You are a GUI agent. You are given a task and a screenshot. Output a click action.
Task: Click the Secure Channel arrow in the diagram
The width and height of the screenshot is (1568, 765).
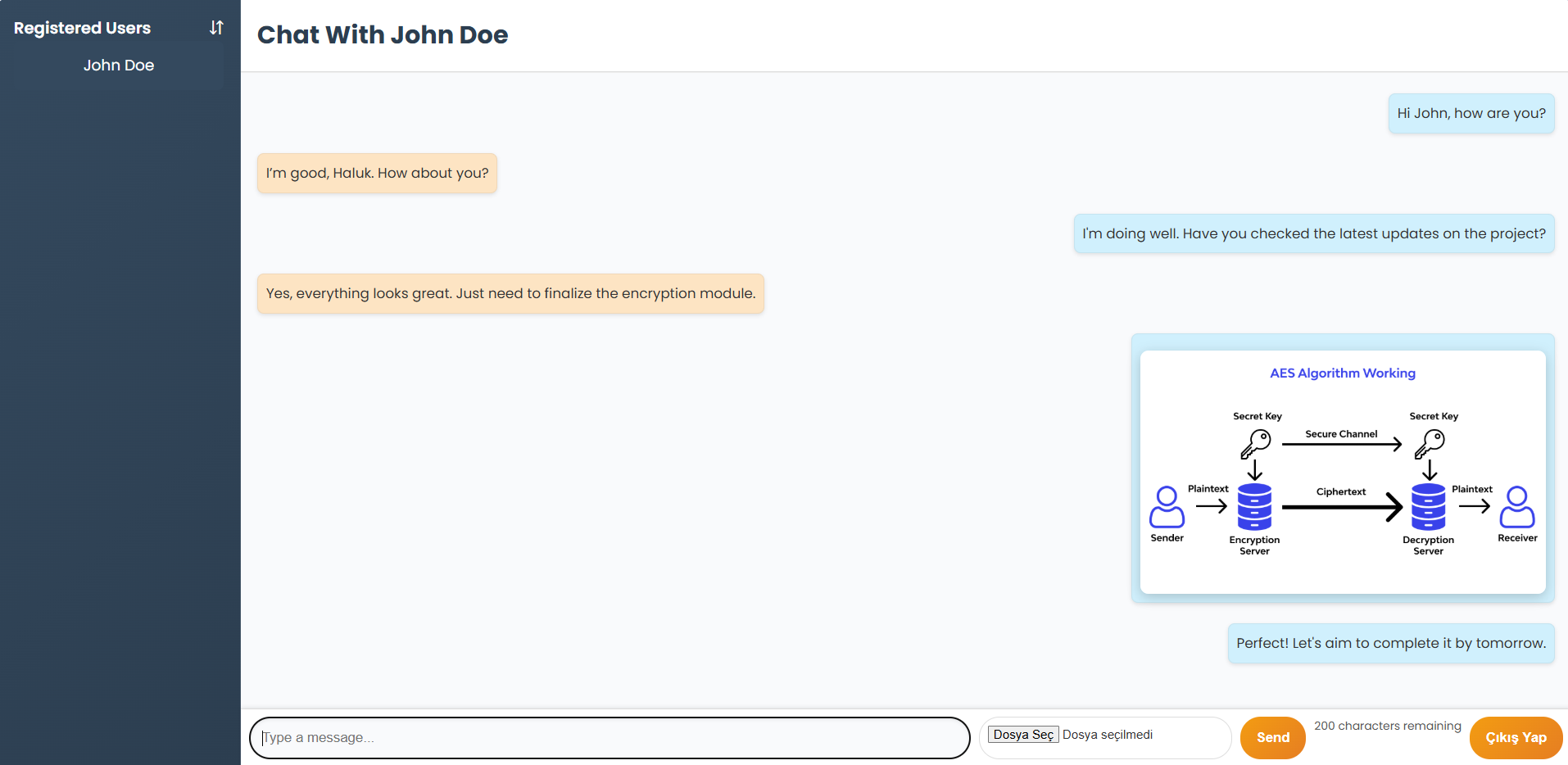[x=1341, y=443]
